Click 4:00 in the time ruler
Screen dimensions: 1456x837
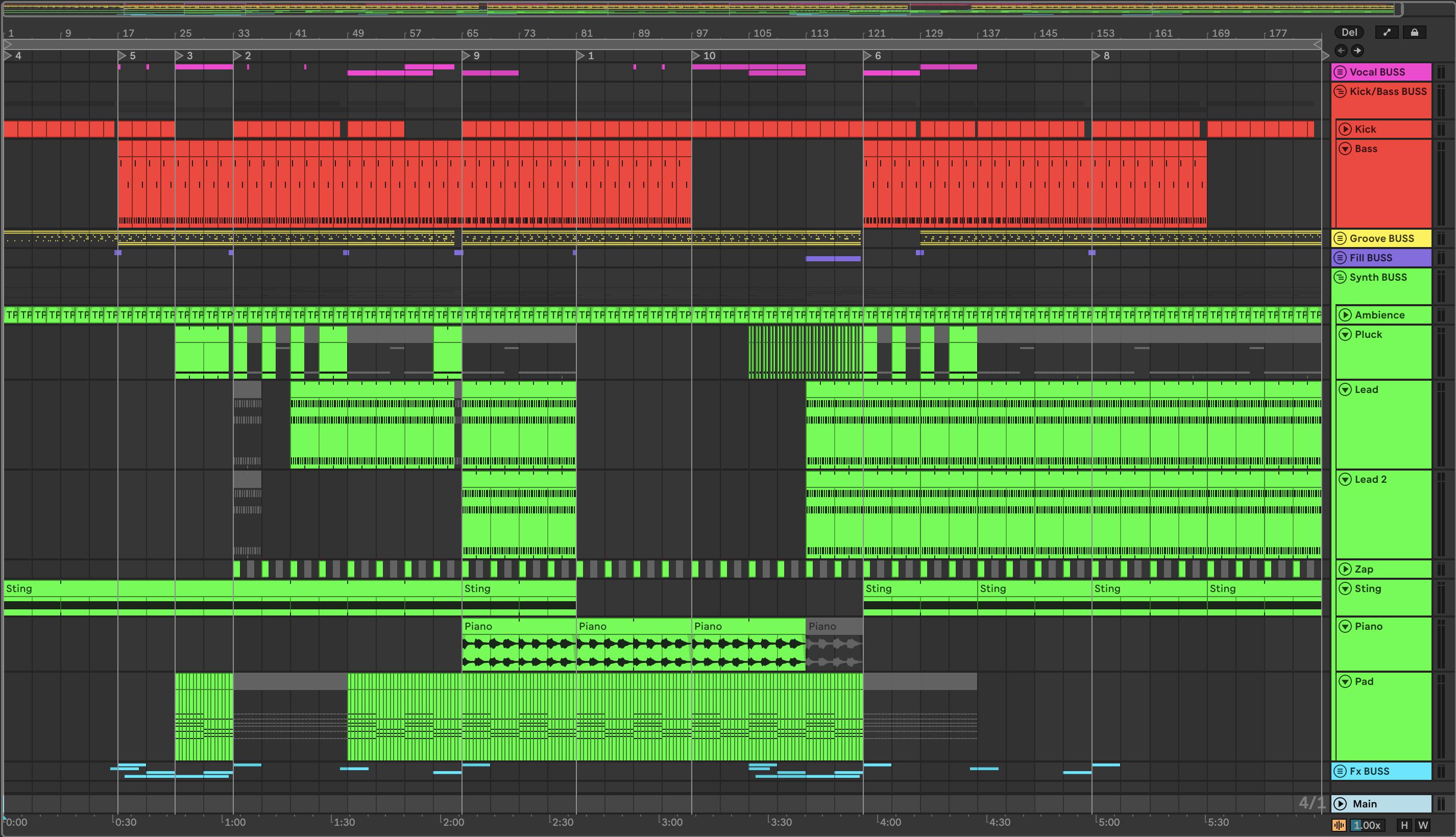tap(890, 822)
